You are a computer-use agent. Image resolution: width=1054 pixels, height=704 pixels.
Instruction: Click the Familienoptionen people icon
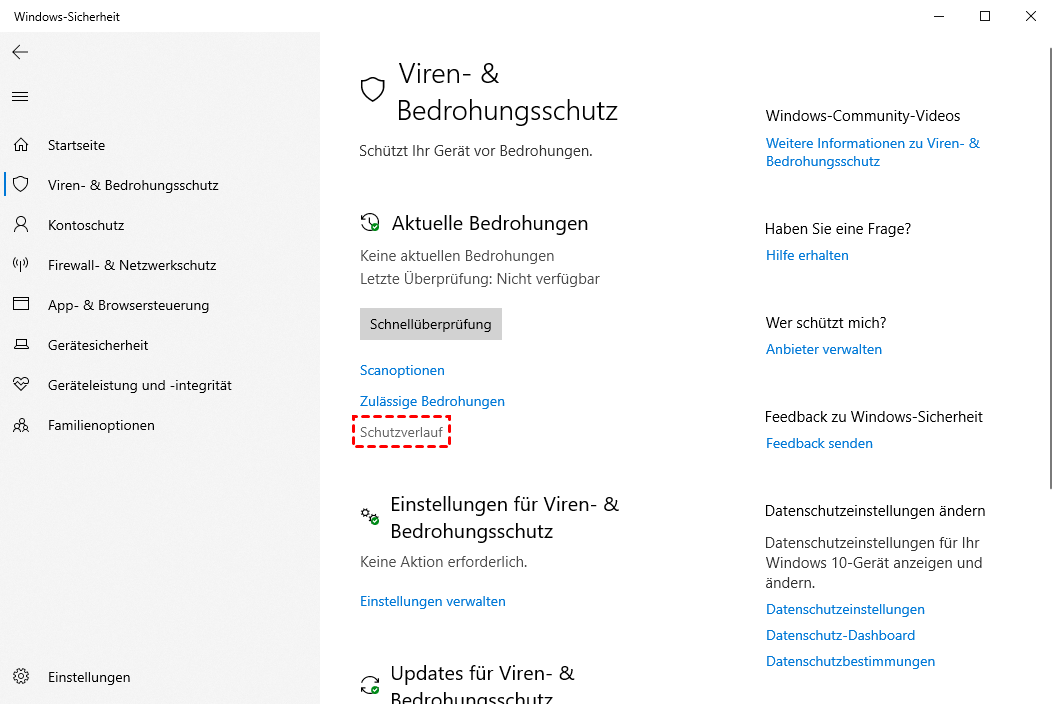21,425
